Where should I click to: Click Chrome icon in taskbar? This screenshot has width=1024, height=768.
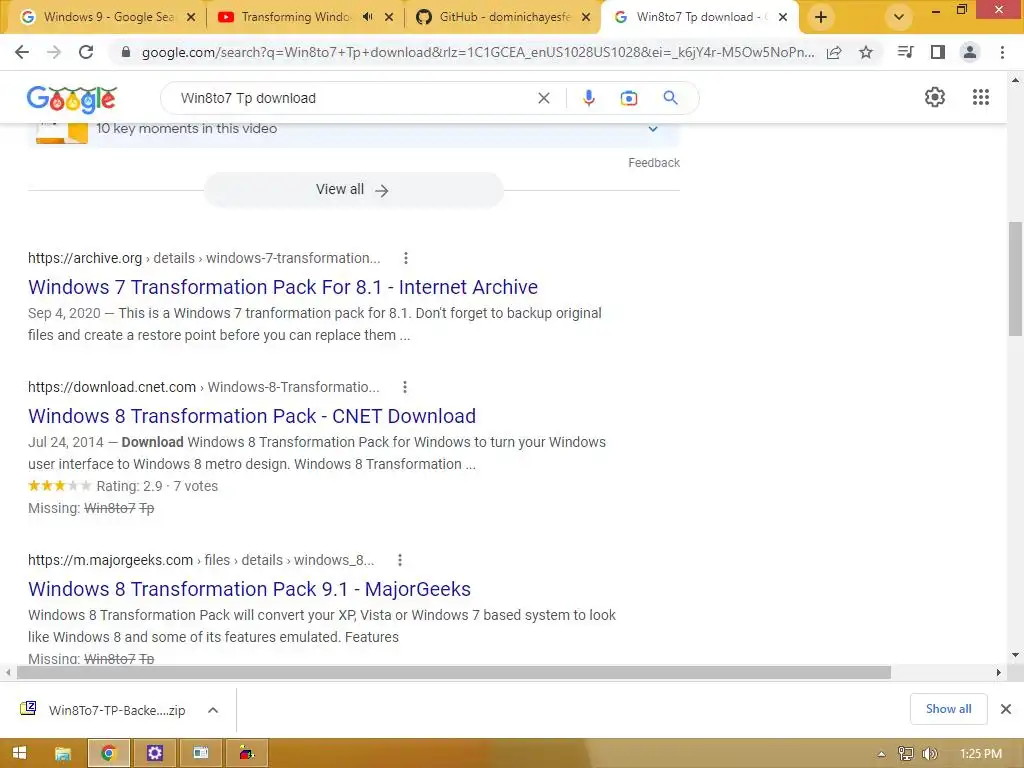click(108, 753)
